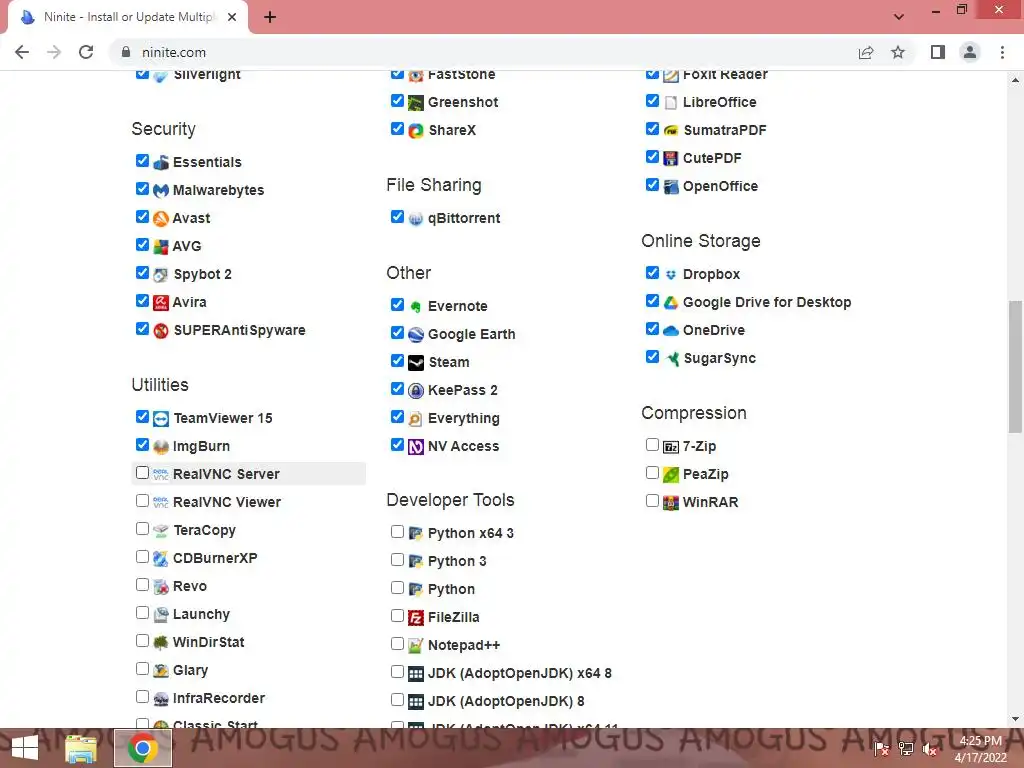Open the Windows Start menu
Screen dimensions: 1024x768
25,748
